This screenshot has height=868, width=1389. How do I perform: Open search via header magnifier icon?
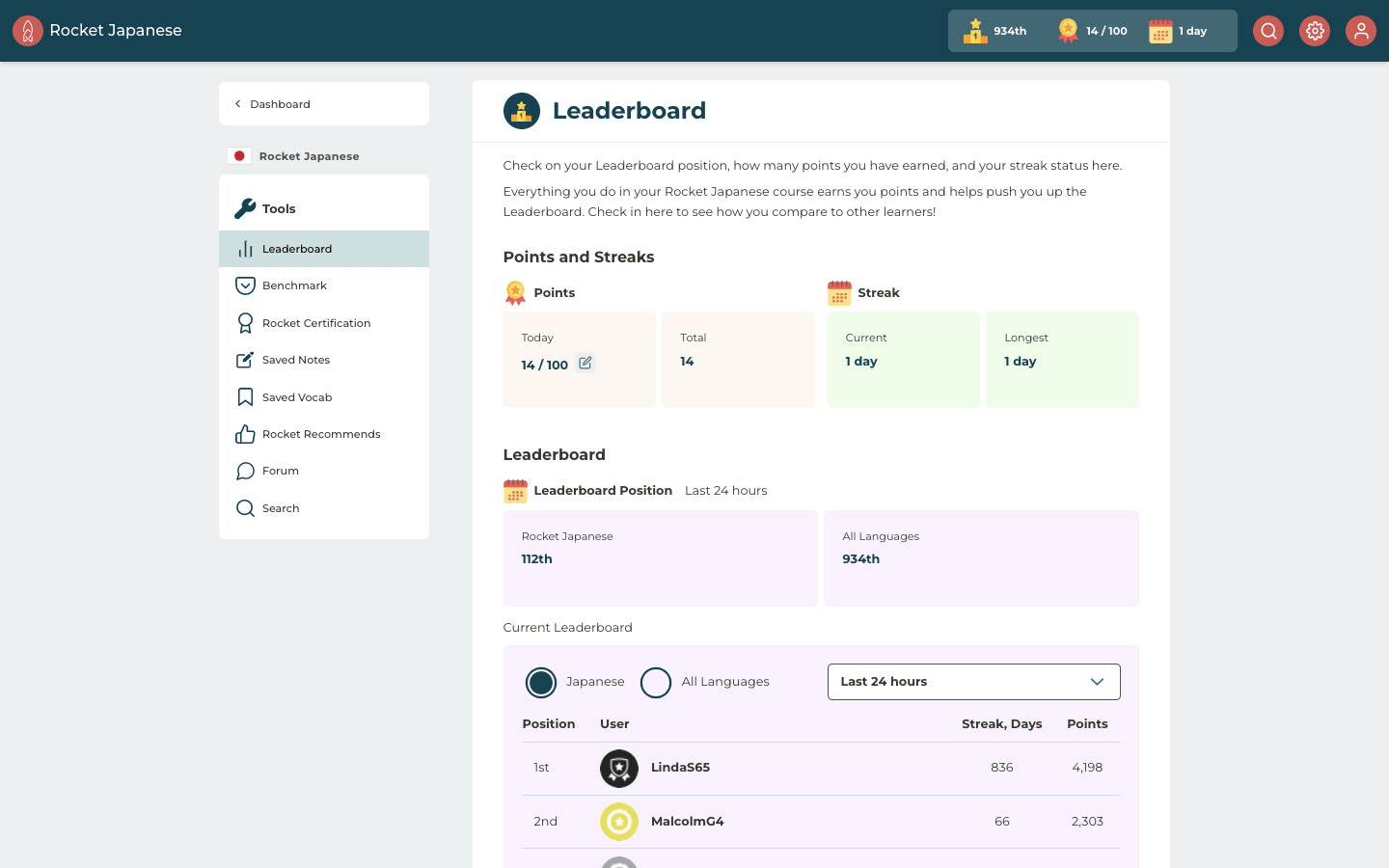pyautogui.click(x=1268, y=31)
